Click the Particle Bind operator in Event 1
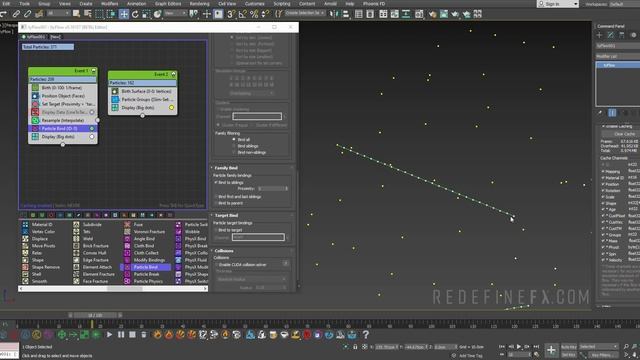 coord(63,129)
